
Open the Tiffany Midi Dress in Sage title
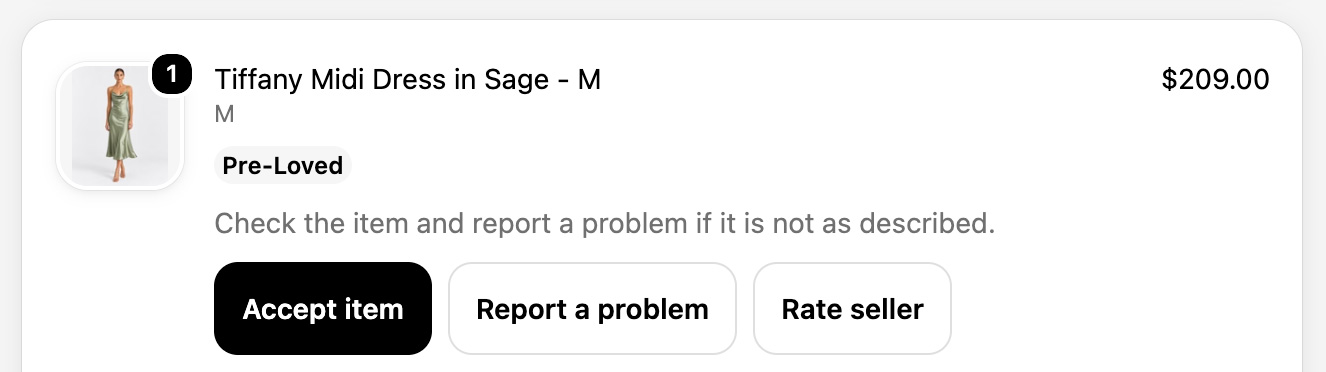[x=408, y=79]
